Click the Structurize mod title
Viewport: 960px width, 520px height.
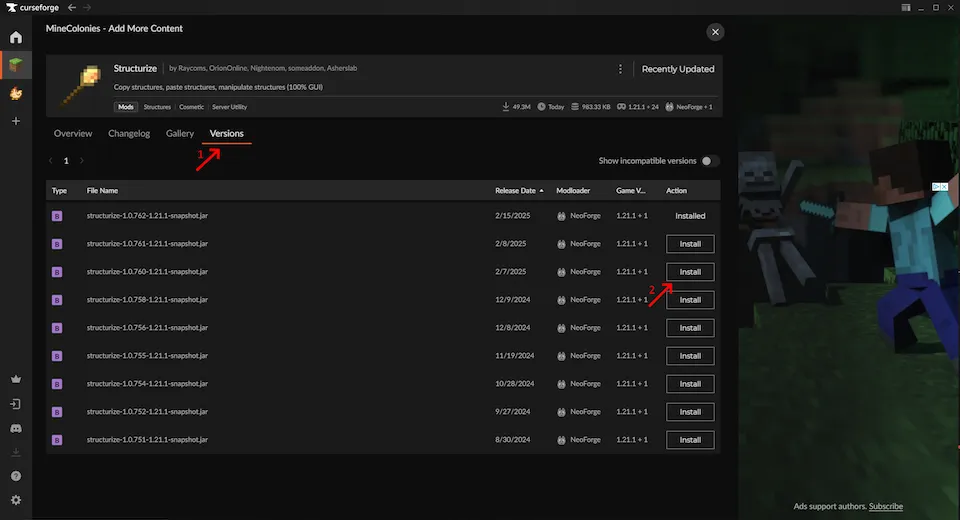[135, 68]
